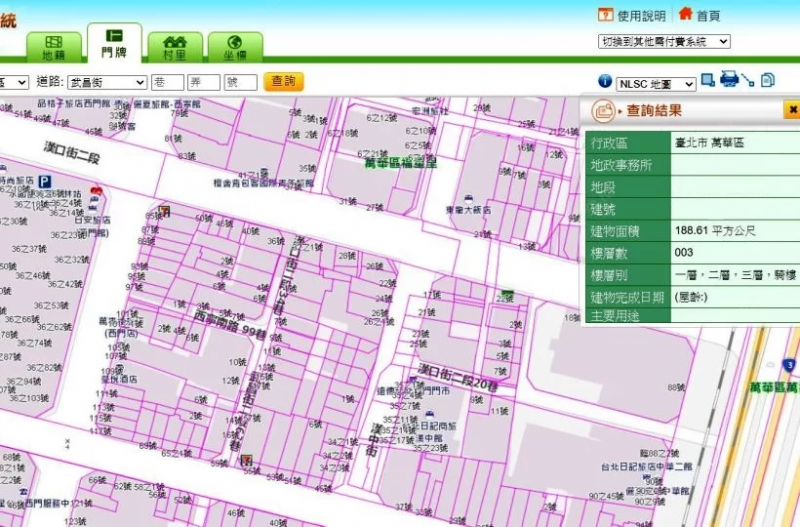Click the blue info icon beside NLSC 地圖

pos(605,81)
